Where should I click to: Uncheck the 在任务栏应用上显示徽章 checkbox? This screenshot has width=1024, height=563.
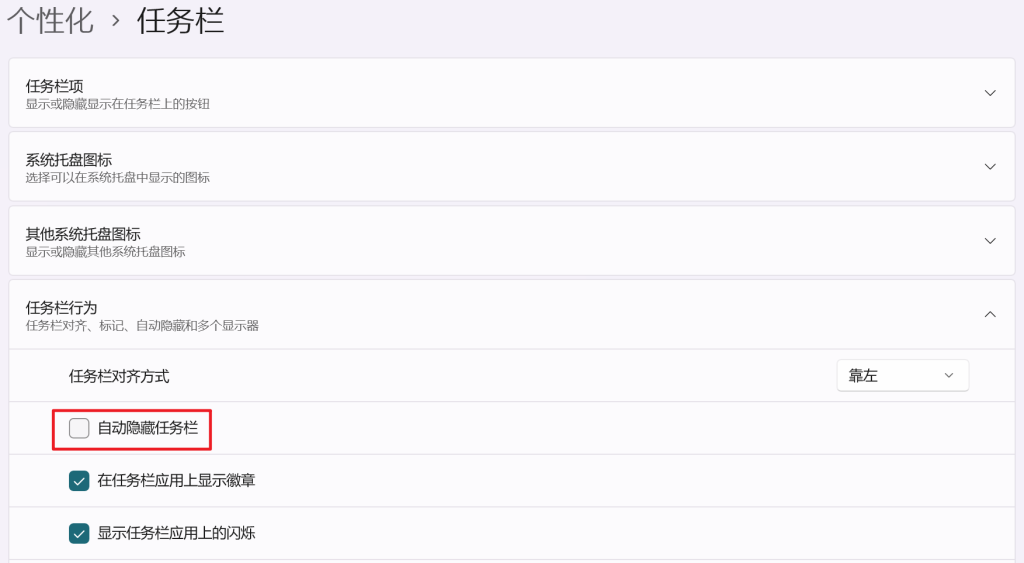coord(79,481)
